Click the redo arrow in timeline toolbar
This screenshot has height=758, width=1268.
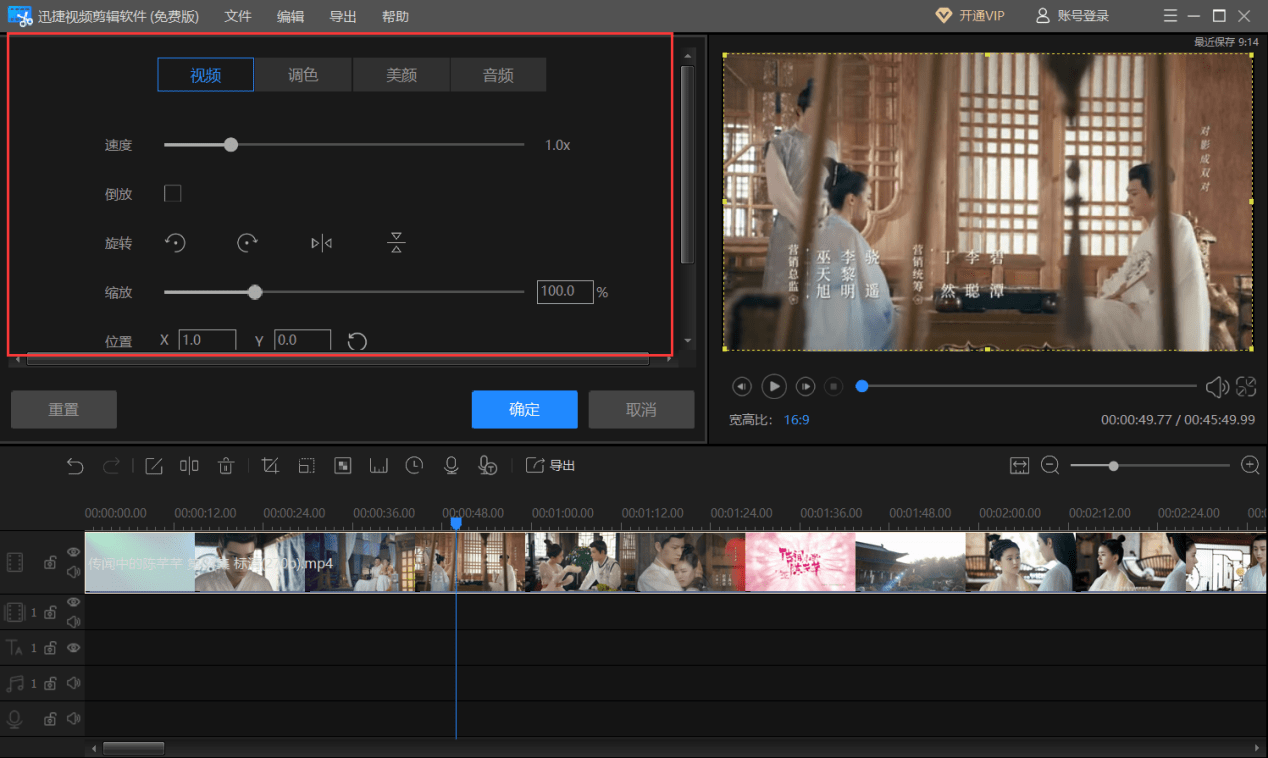(x=111, y=465)
